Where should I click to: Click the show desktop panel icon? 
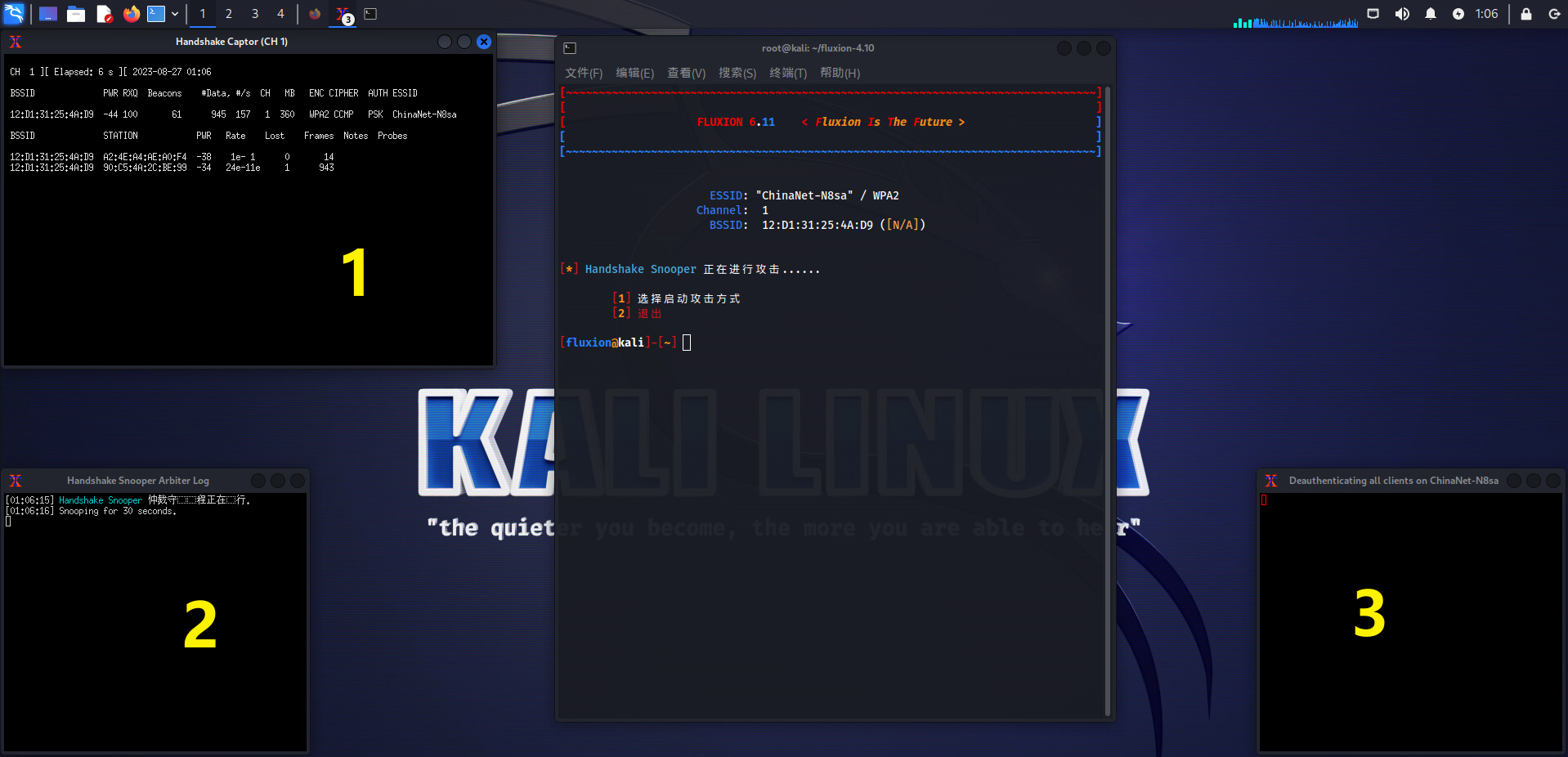[48, 14]
